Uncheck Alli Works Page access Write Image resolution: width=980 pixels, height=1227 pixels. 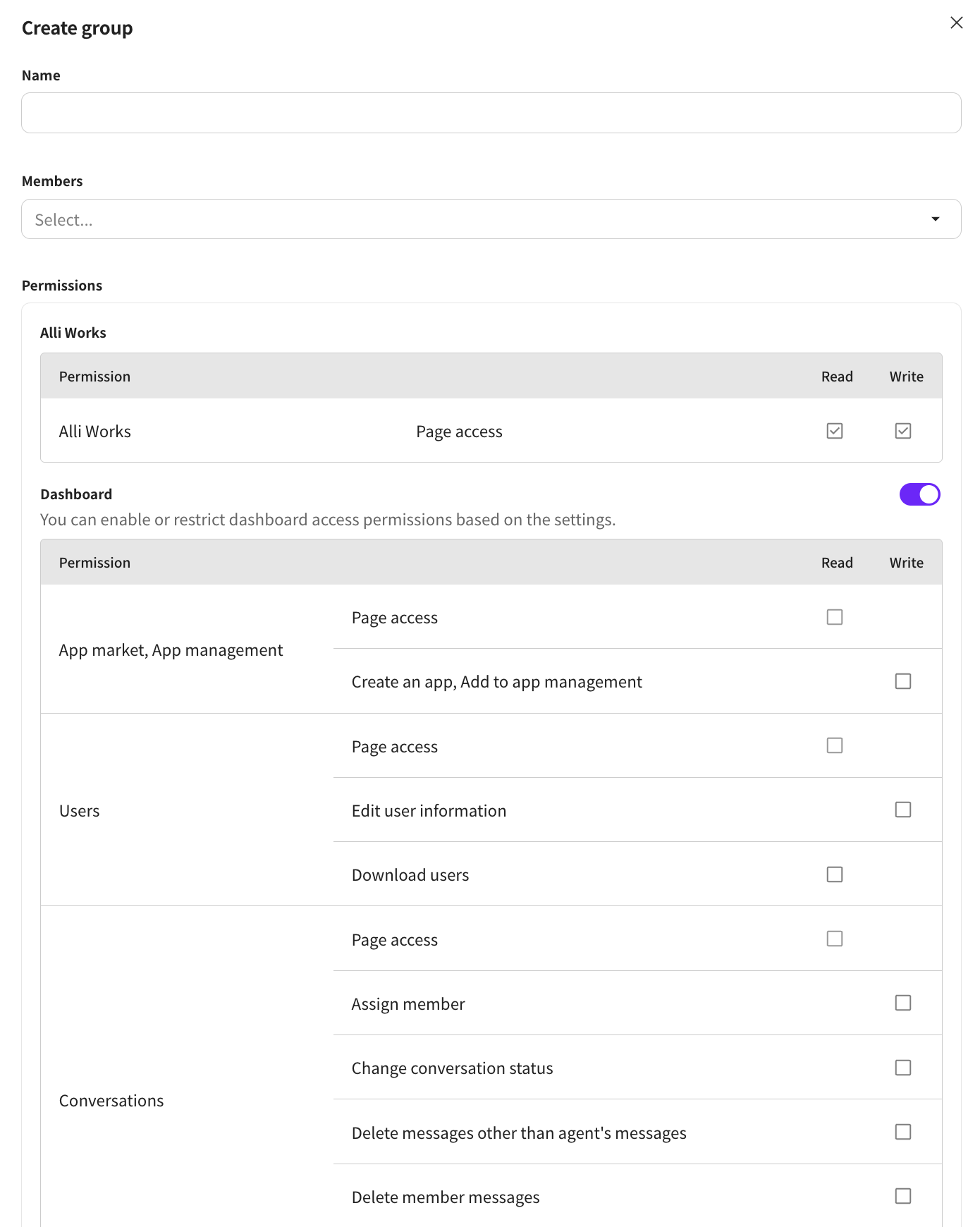tap(902, 431)
